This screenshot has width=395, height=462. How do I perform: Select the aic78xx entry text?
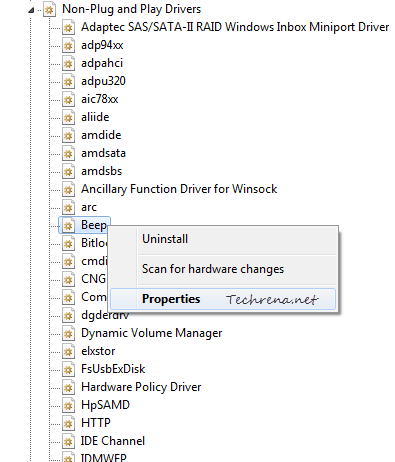tap(100, 99)
